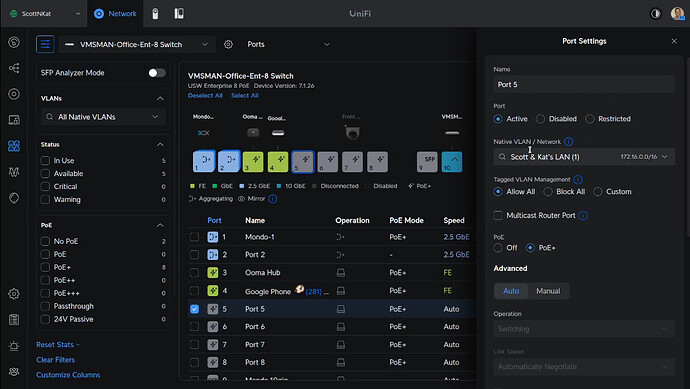Click the Protect camera app icon

click(x=155, y=14)
